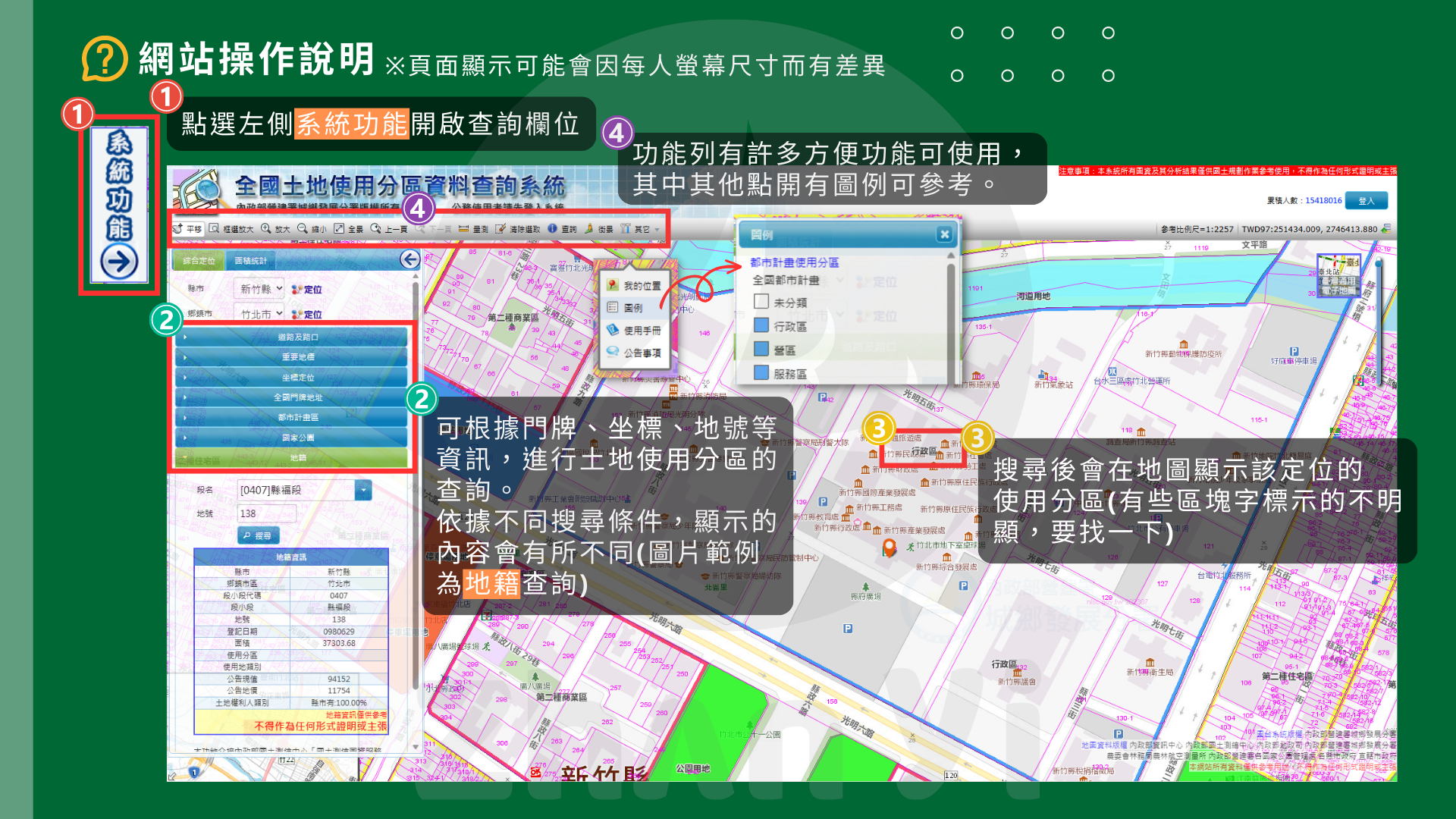Click the 行政區 legend swatch

pyautogui.click(x=761, y=325)
